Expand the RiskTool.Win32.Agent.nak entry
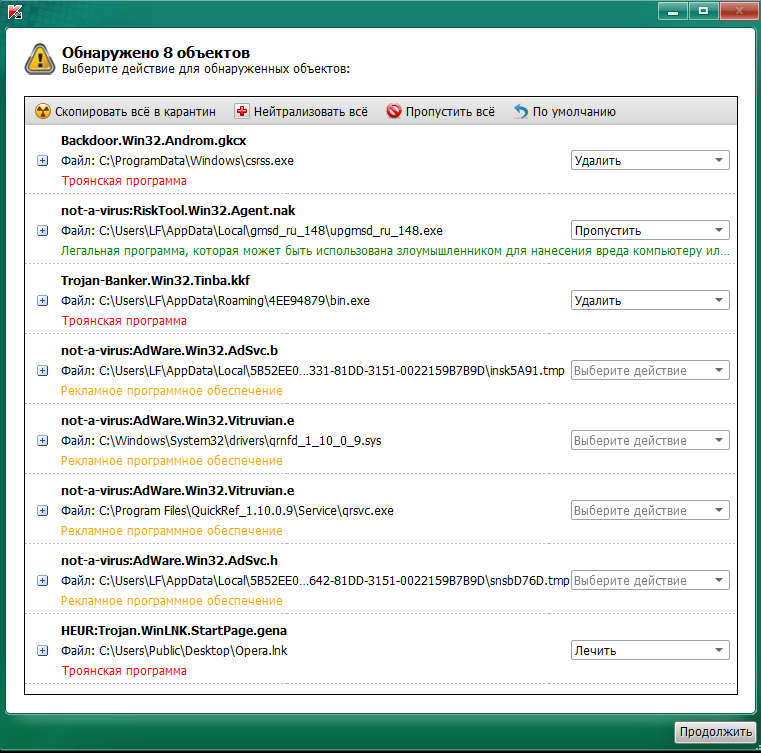 (43, 231)
